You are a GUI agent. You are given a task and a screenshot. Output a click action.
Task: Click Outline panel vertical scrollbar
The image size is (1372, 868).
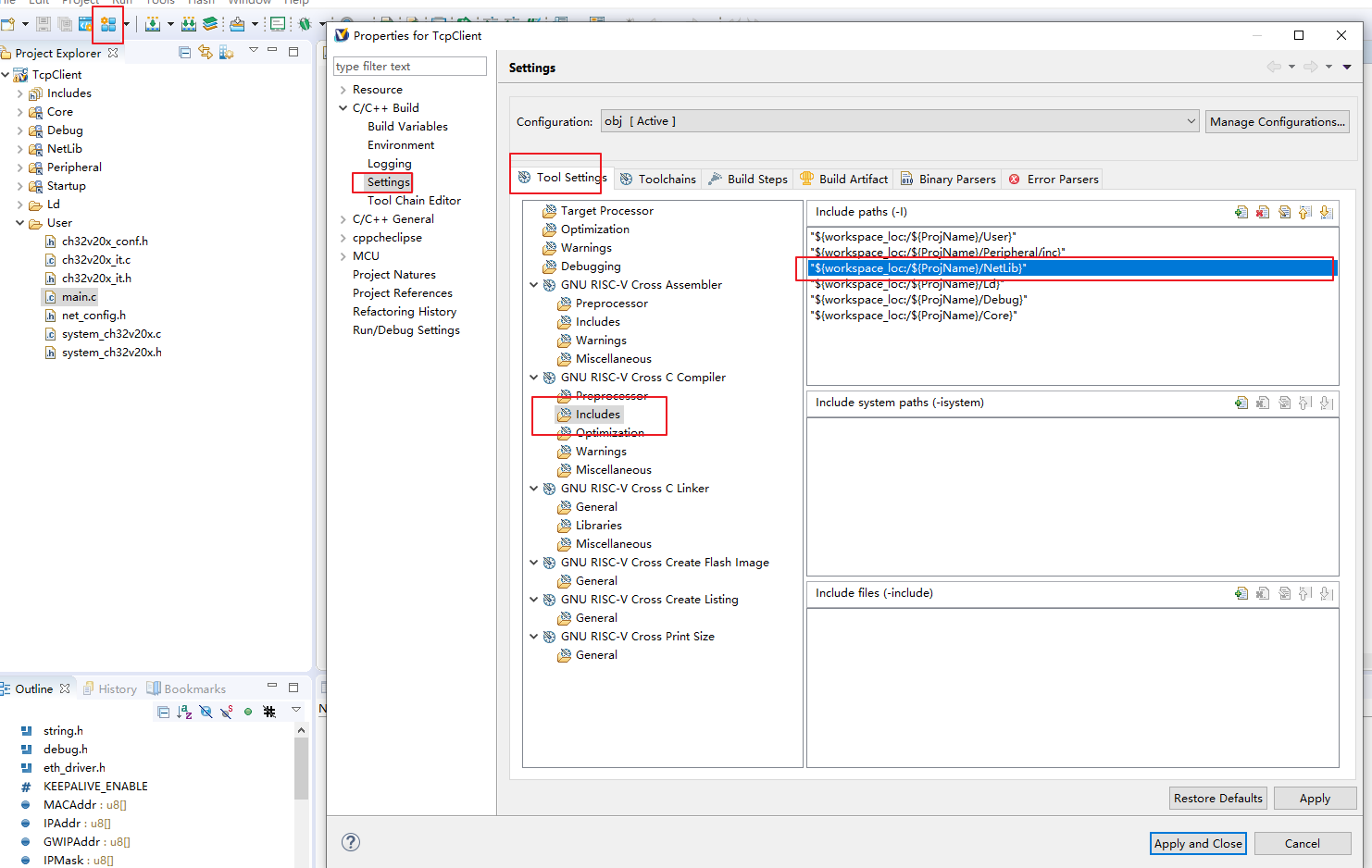(x=301, y=766)
